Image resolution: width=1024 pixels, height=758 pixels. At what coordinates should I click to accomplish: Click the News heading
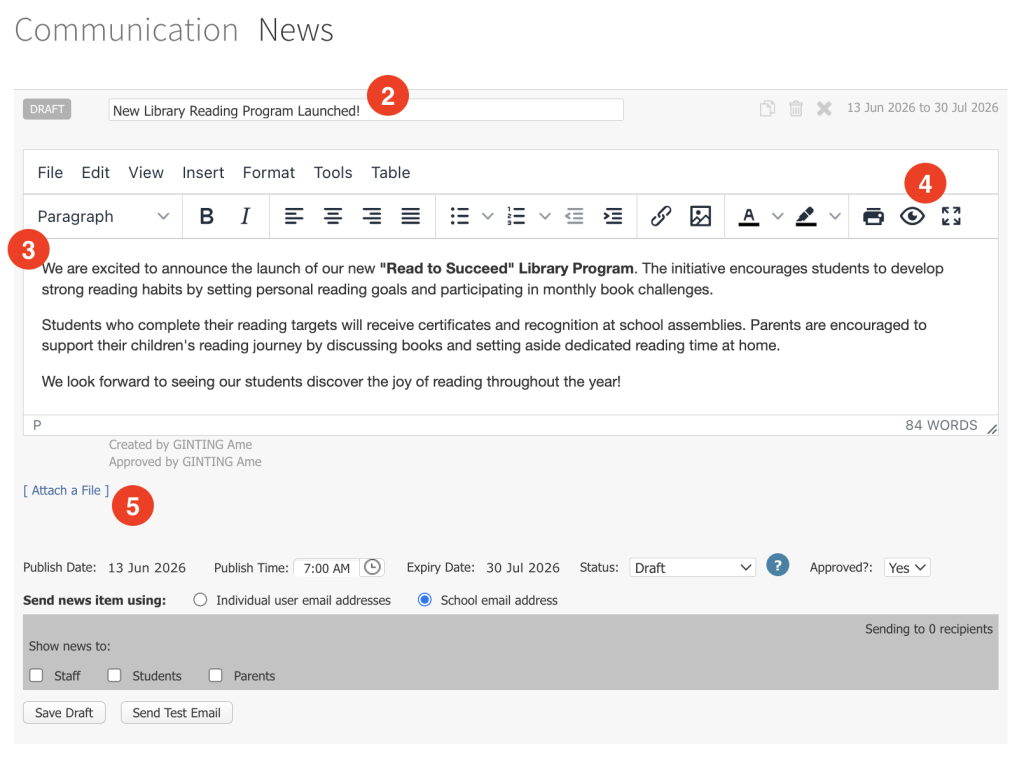pos(296,30)
